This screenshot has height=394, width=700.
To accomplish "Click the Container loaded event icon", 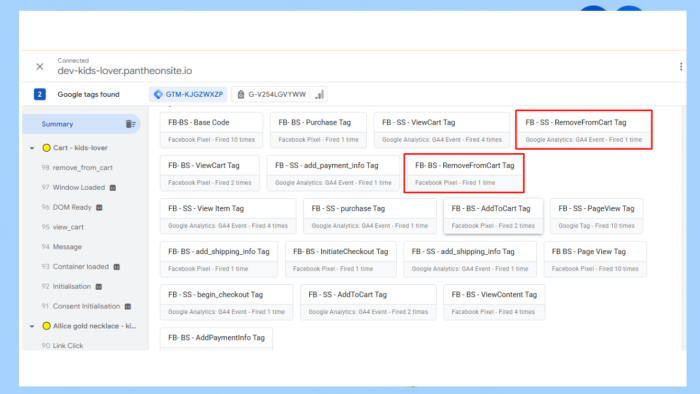I will point(117,267).
